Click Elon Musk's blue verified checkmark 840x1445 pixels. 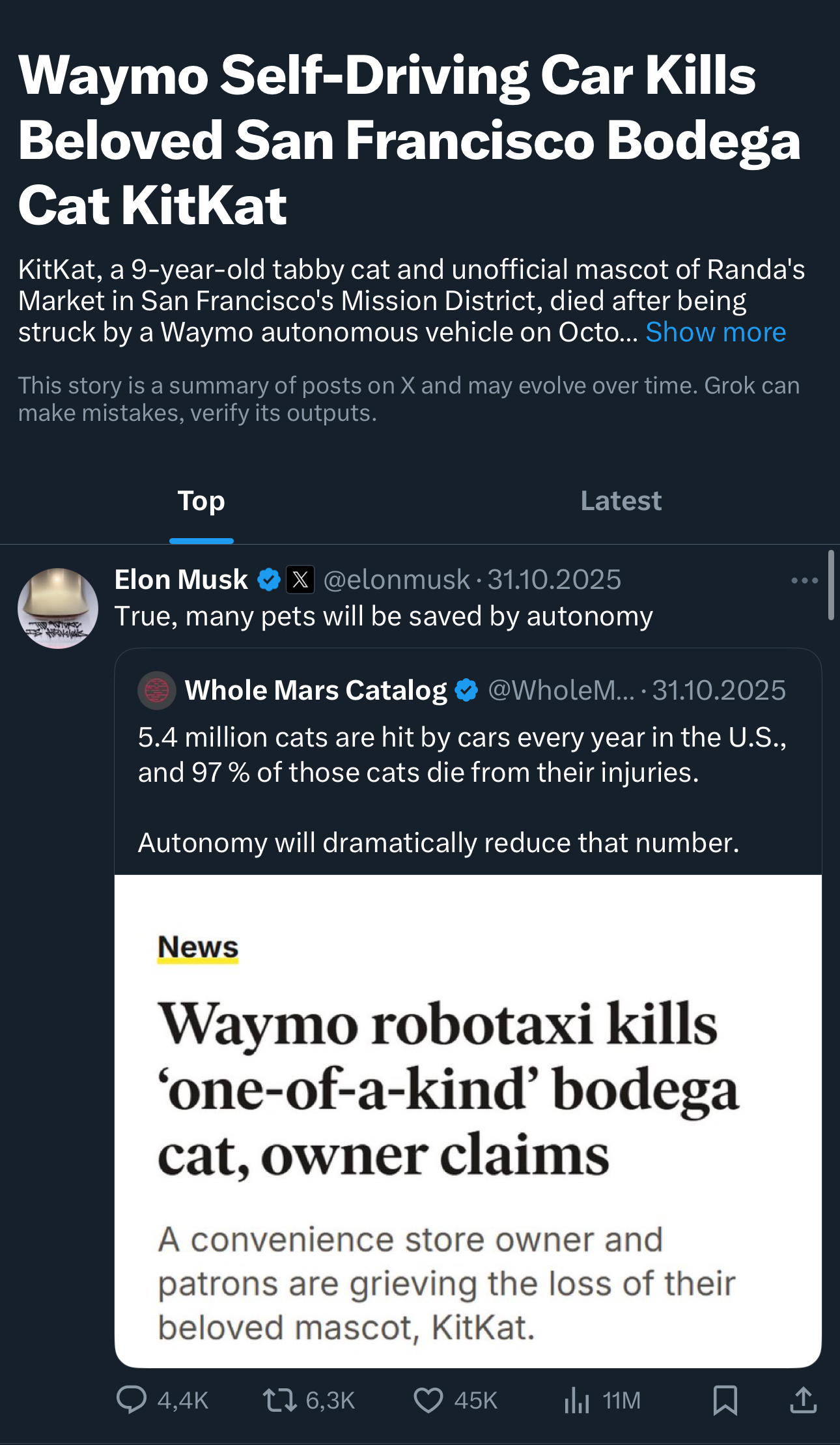click(269, 579)
